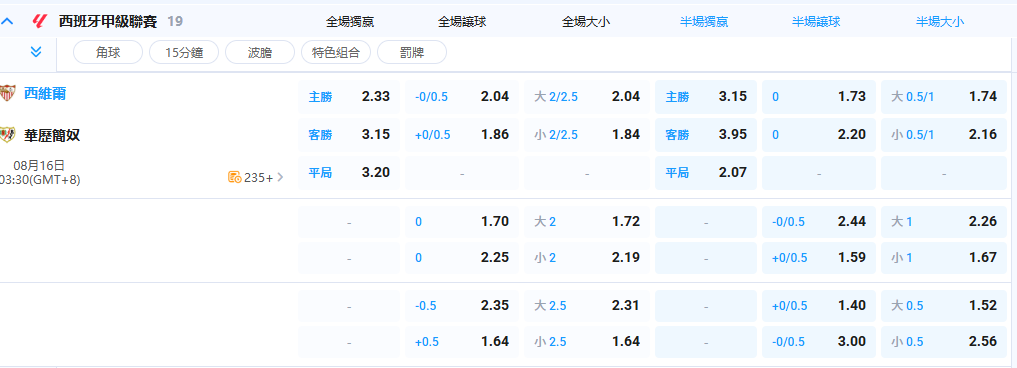Viewport: 1017px width, 368px height.
Task: Click the 西維爾 team crest icon
Action: tap(7, 93)
